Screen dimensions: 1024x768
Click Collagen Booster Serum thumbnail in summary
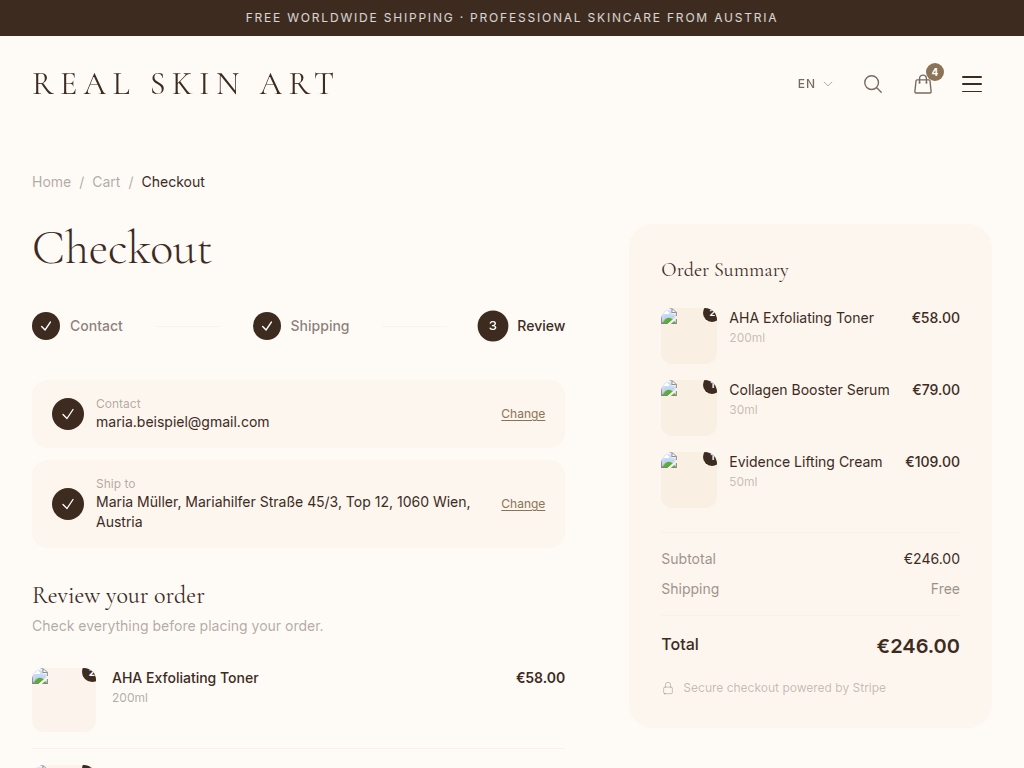pos(689,408)
